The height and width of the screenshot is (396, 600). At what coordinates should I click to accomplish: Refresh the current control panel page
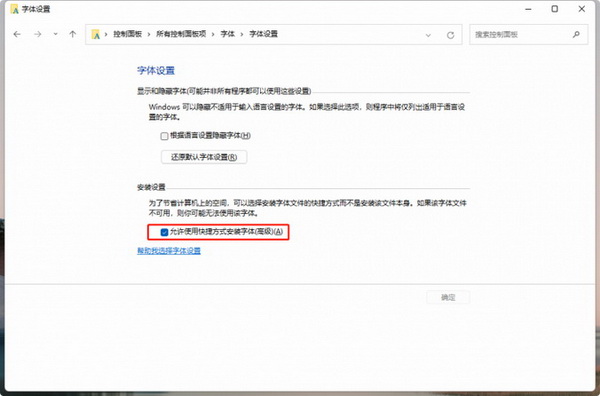point(450,35)
